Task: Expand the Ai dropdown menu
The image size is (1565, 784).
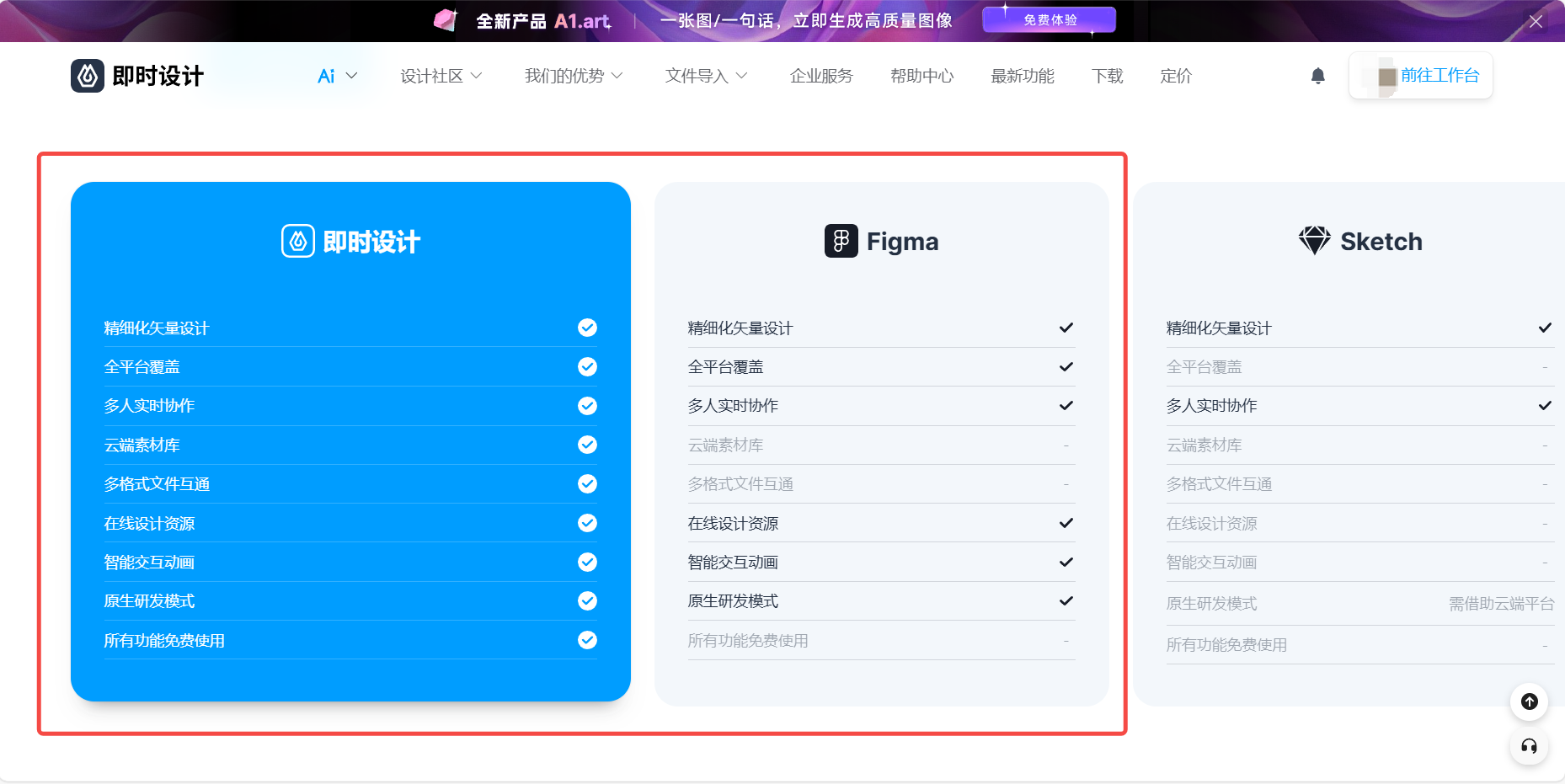Action: click(x=338, y=76)
